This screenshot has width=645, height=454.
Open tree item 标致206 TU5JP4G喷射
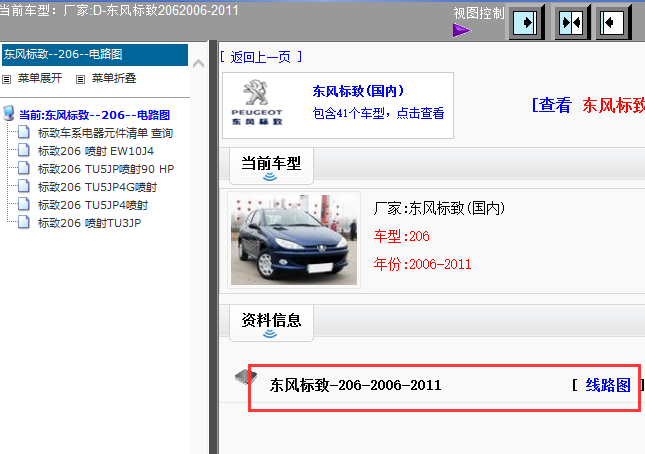[97, 187]
